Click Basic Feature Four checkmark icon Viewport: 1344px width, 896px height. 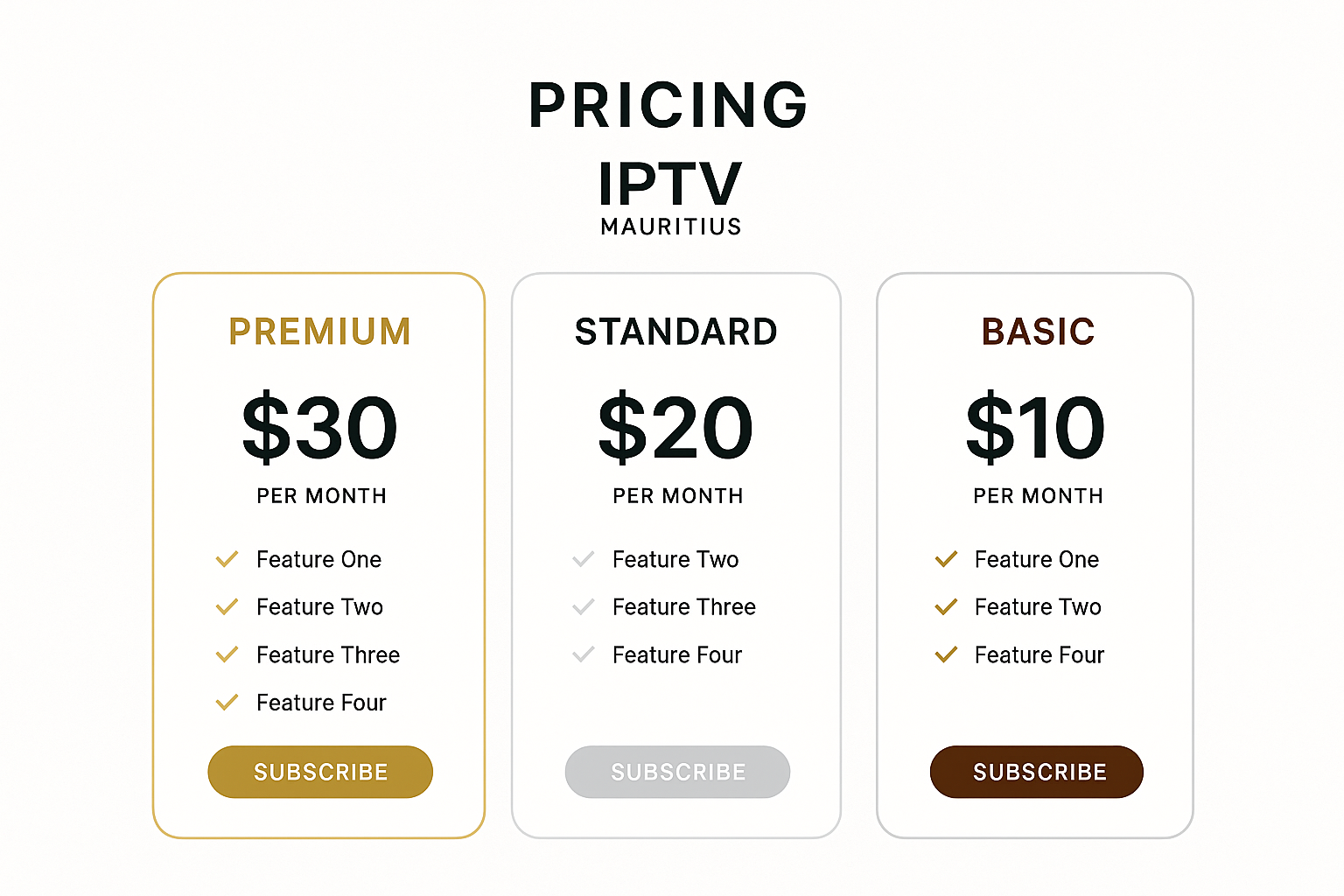click(946, 654)
